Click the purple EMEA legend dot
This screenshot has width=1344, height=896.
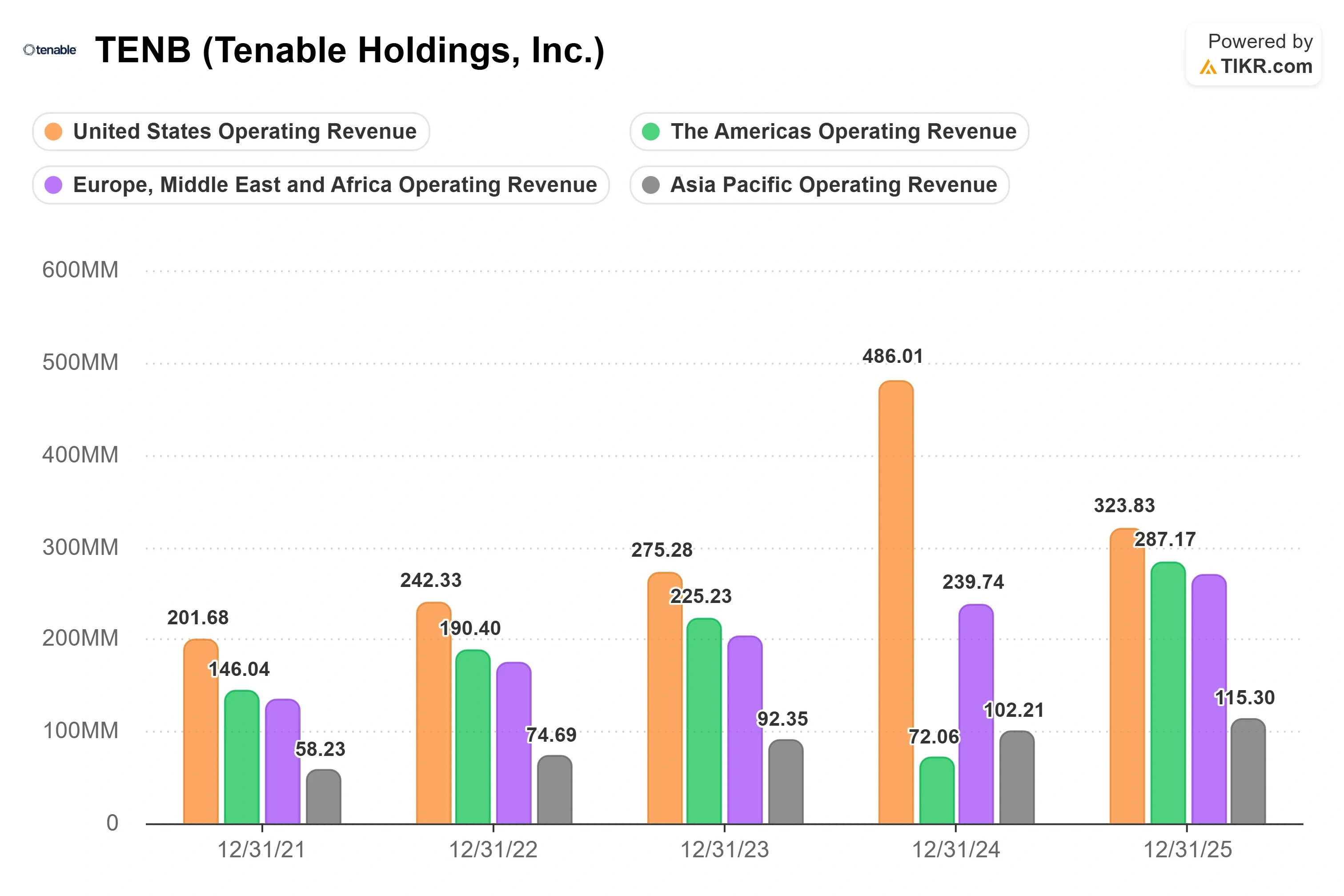click(53, 185)
